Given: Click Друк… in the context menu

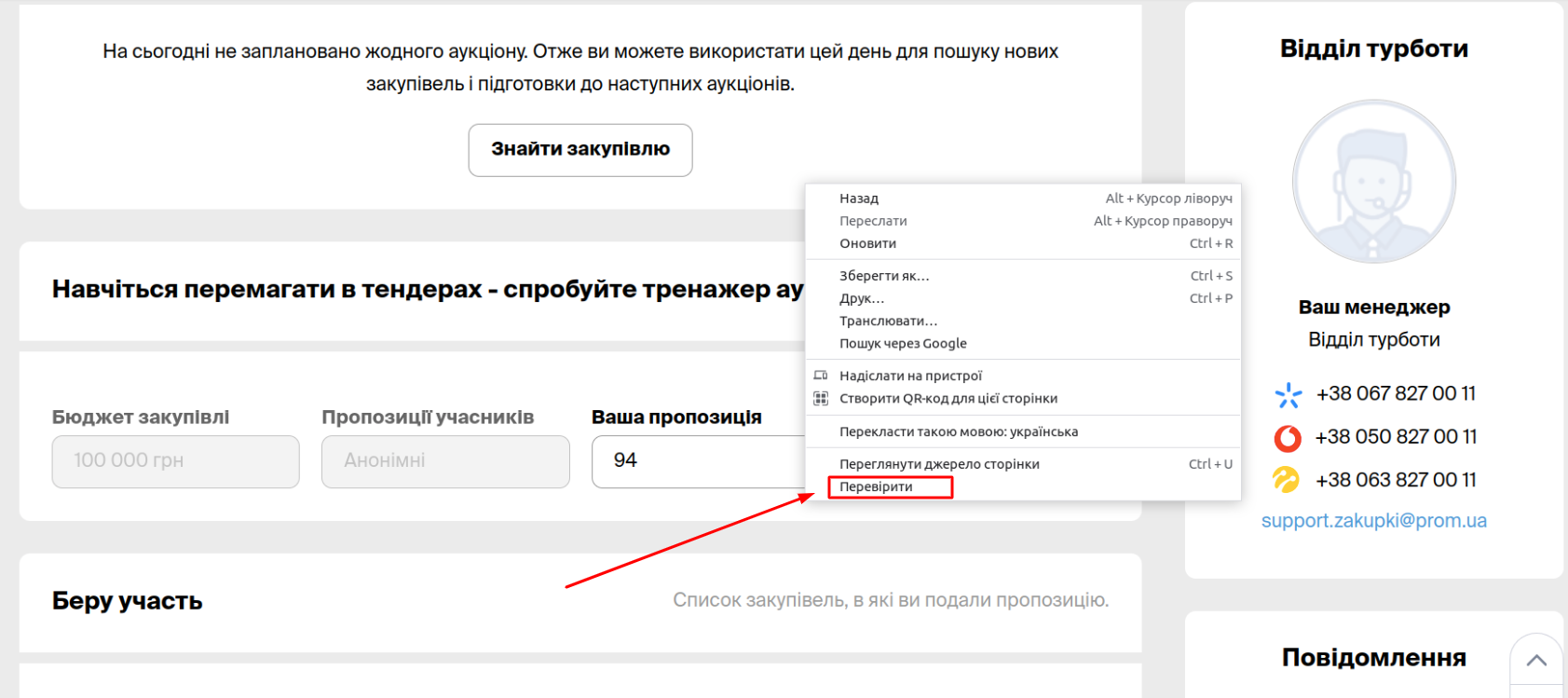Looking at the screenshot, I should point(862,298).
